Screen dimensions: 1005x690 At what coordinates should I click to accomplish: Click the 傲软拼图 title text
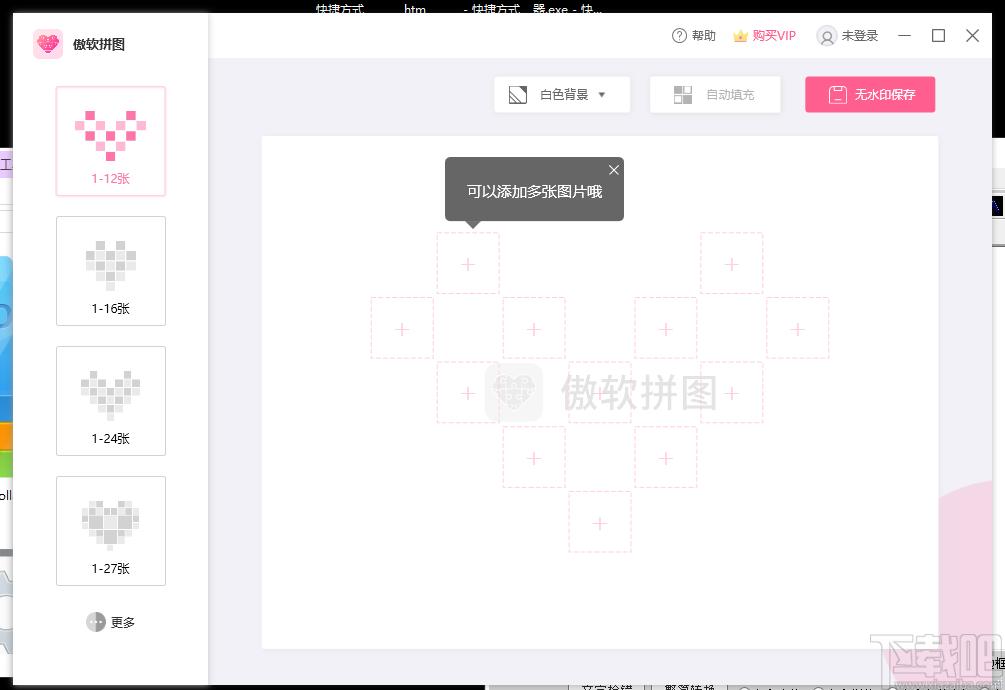point(99,44)
